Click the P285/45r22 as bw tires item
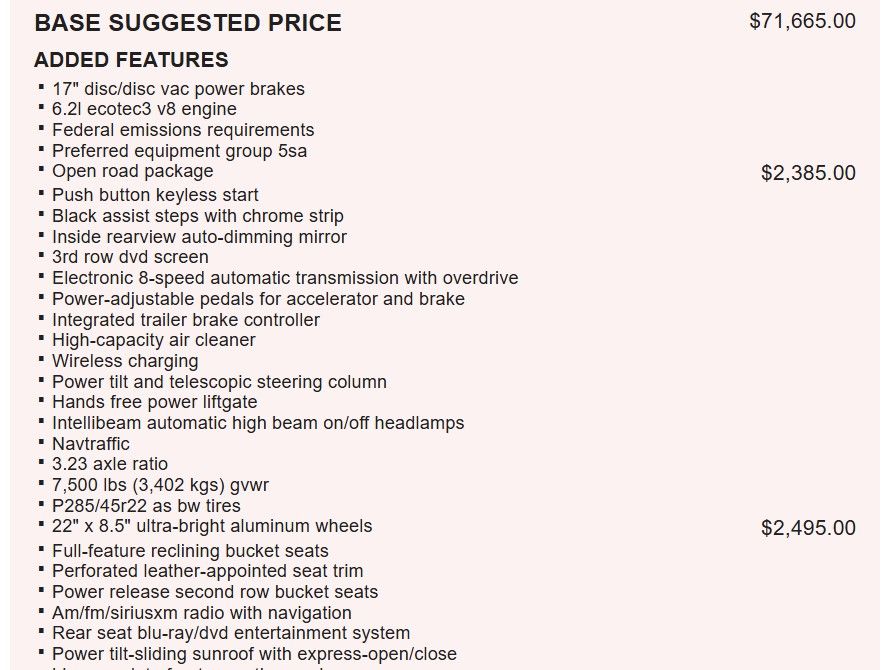Screen dimensions: 892x670 [x=146, y=506]
